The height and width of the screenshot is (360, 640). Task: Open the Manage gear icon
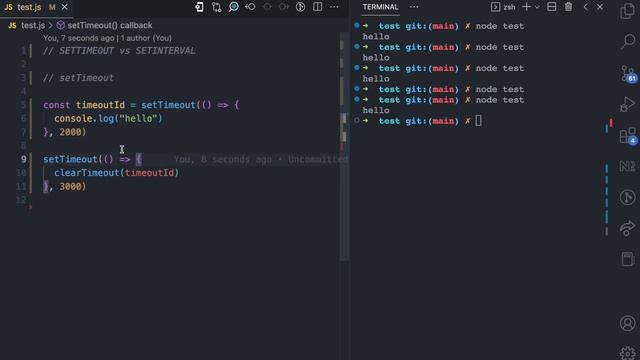click(627, 353)
